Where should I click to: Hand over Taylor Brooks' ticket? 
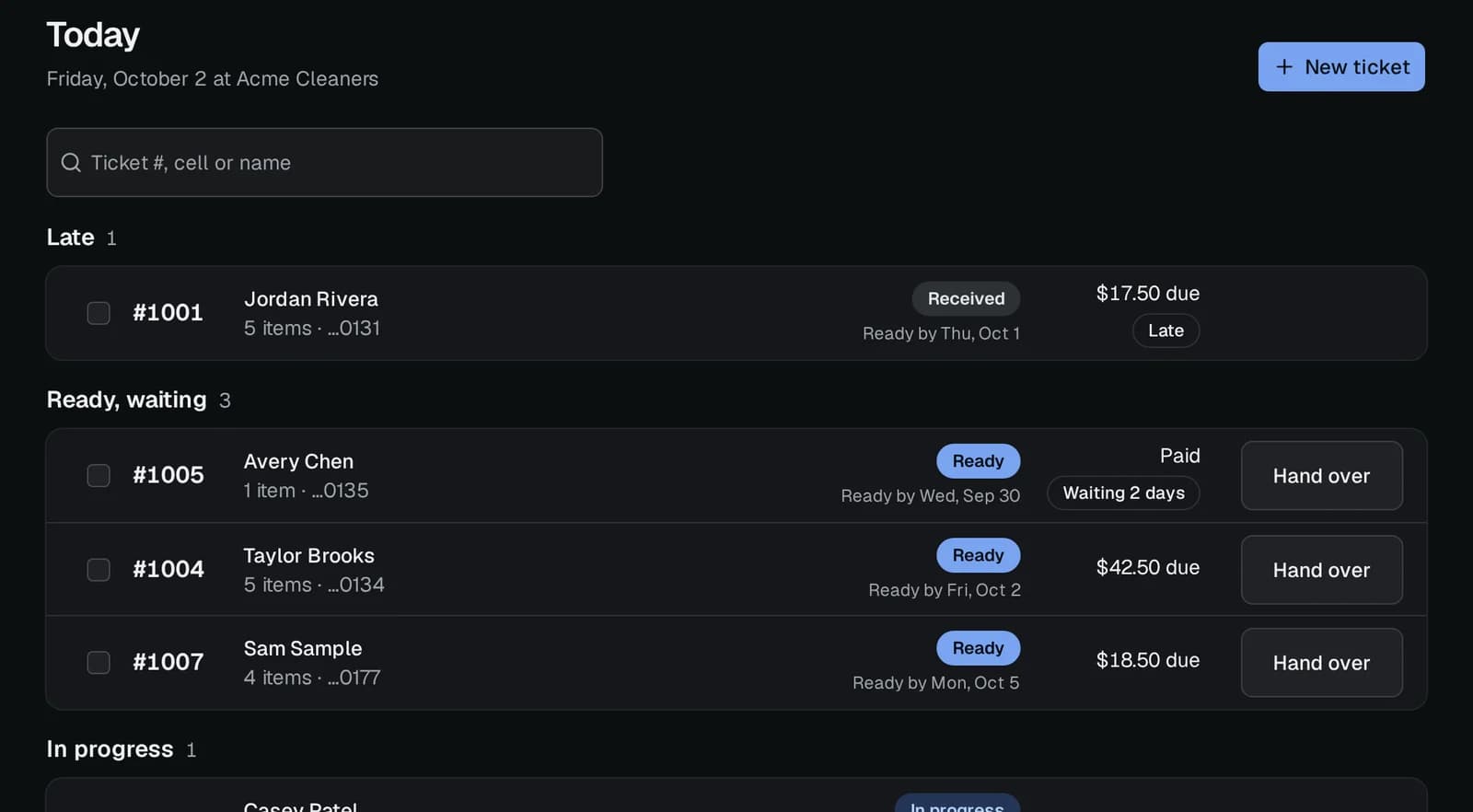click(x=1321, y=570)
